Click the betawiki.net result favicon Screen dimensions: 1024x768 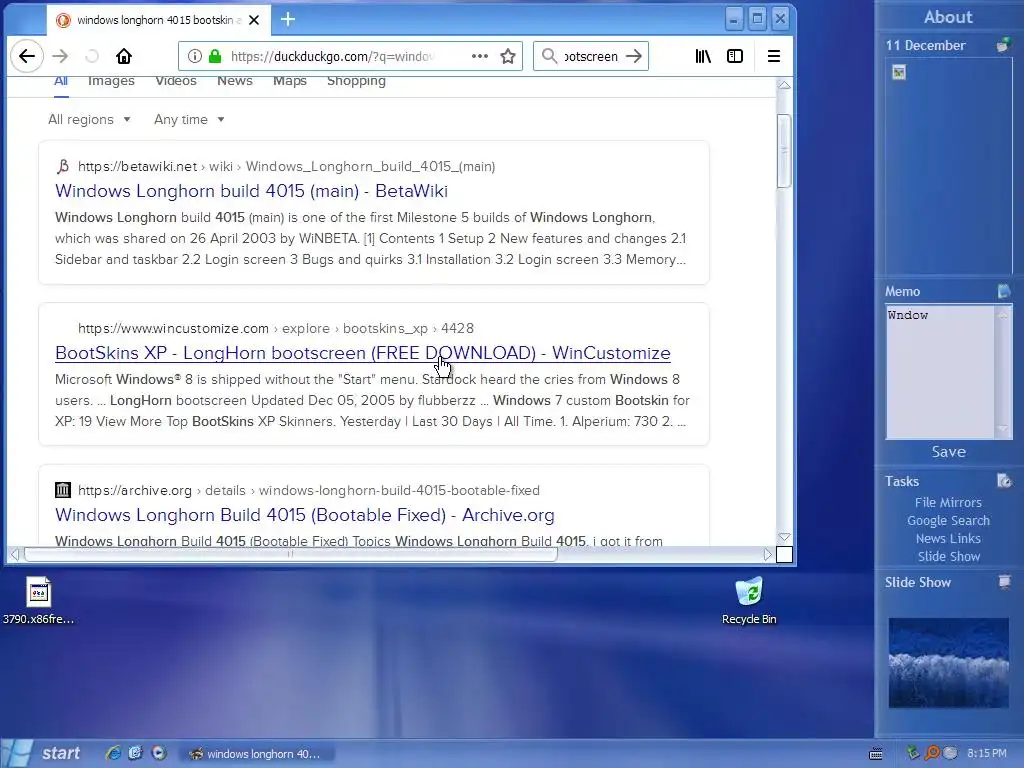(63, 166)
